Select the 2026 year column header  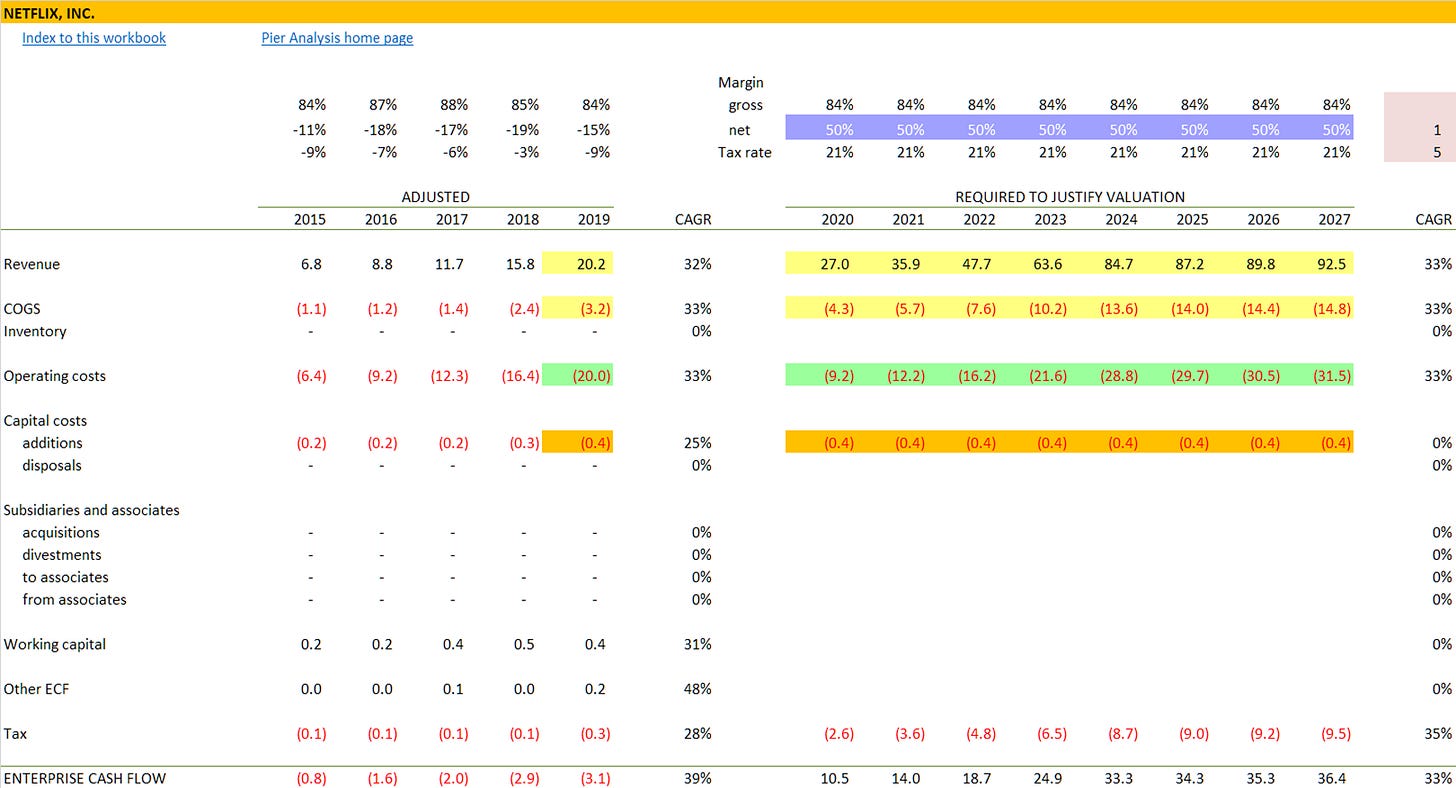click(1263, 219)
